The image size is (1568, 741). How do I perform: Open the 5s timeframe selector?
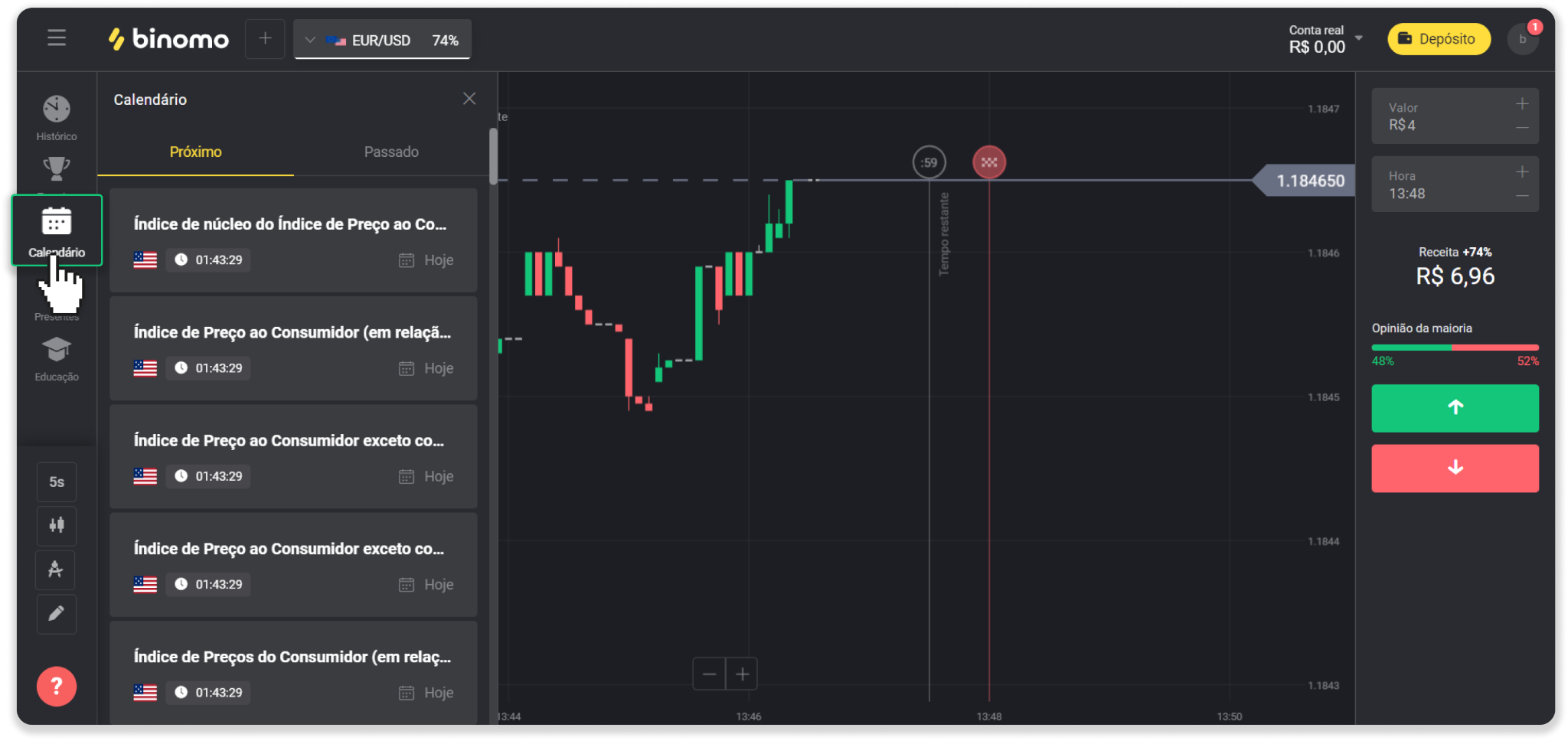[x=57, y=481]
